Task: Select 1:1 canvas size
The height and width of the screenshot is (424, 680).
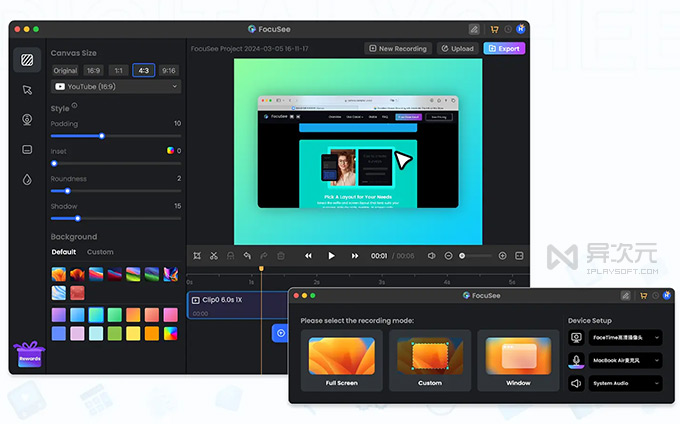Action: (118, 70)
